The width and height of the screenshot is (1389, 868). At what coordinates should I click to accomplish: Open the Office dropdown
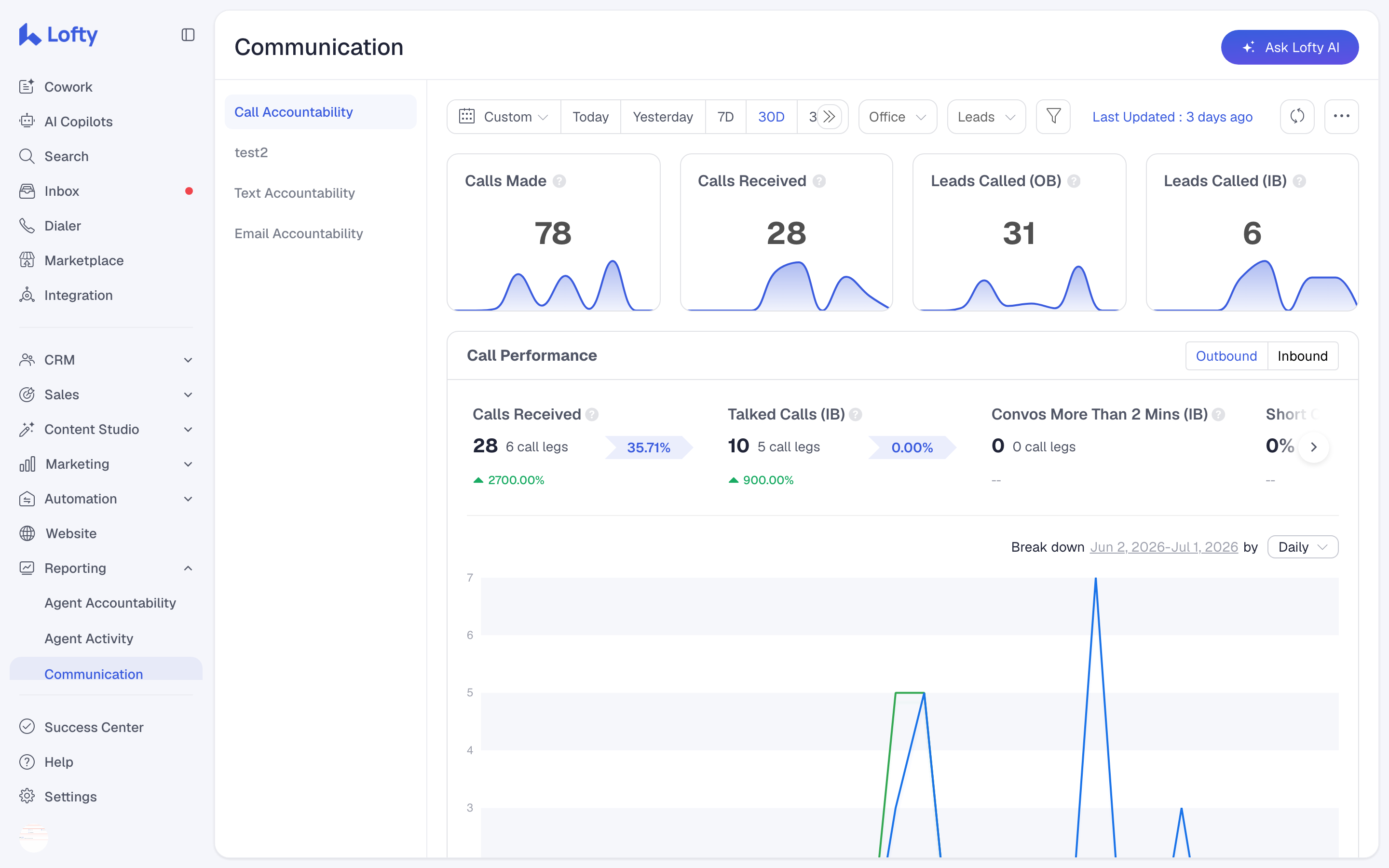coord(898,117)
